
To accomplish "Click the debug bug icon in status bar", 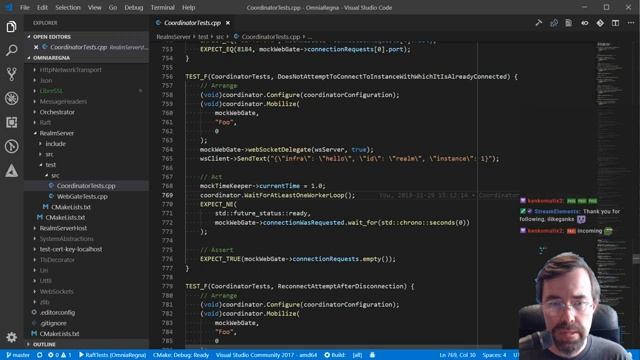I will (372, 355).
